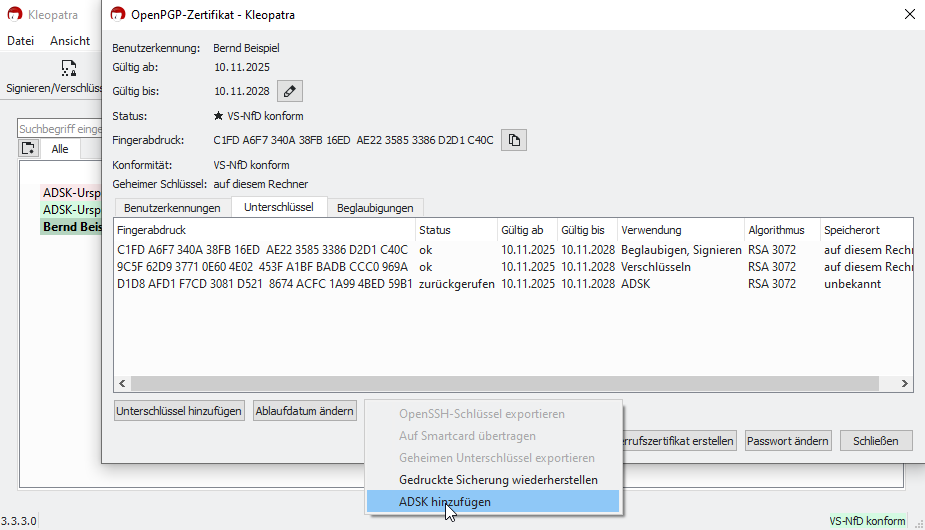The image size is (925, 530).
Task: Click the Passwort ändern button
Action: point(788,441)
